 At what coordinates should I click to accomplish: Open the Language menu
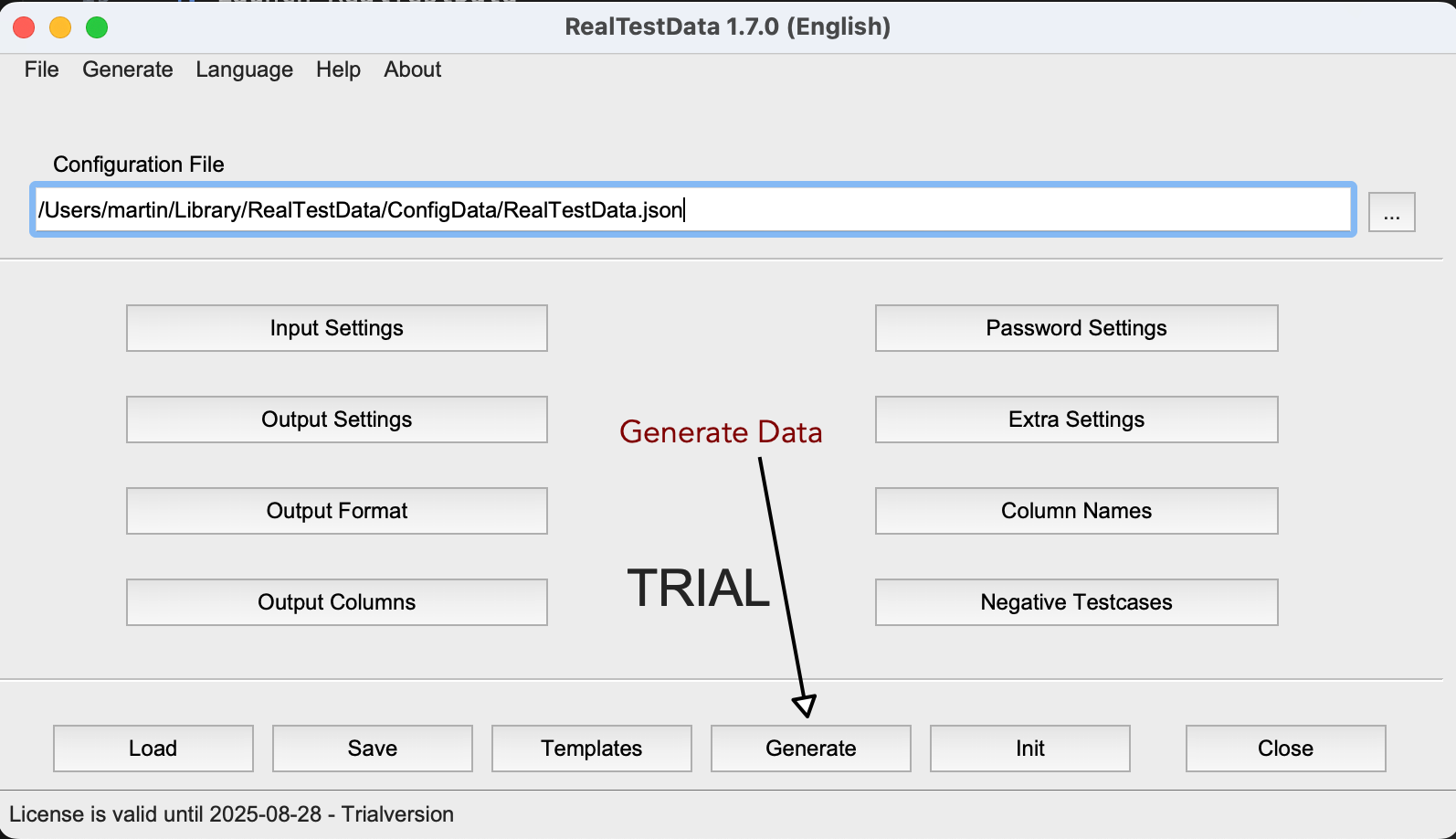[245, 69]
